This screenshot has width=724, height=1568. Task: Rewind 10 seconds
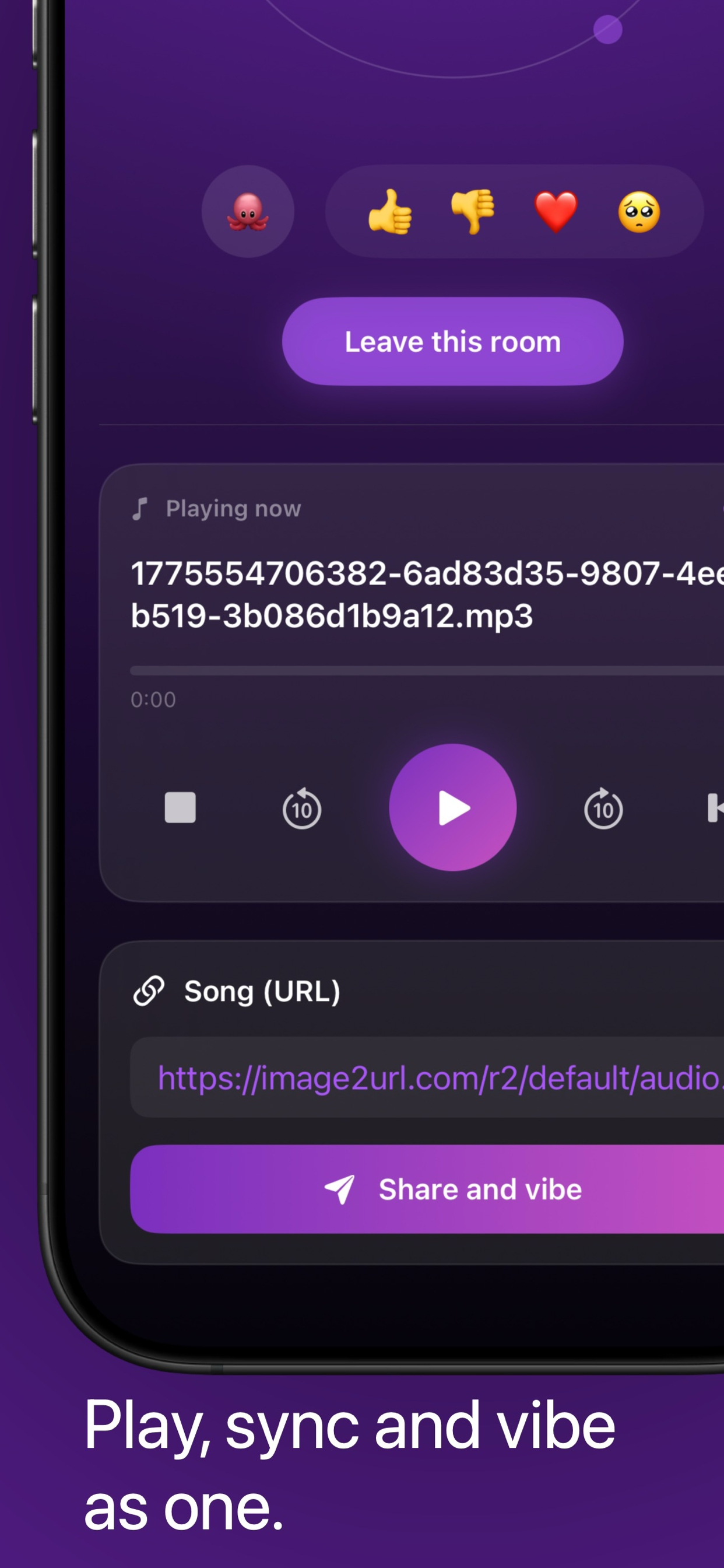(x=302, y=808)
